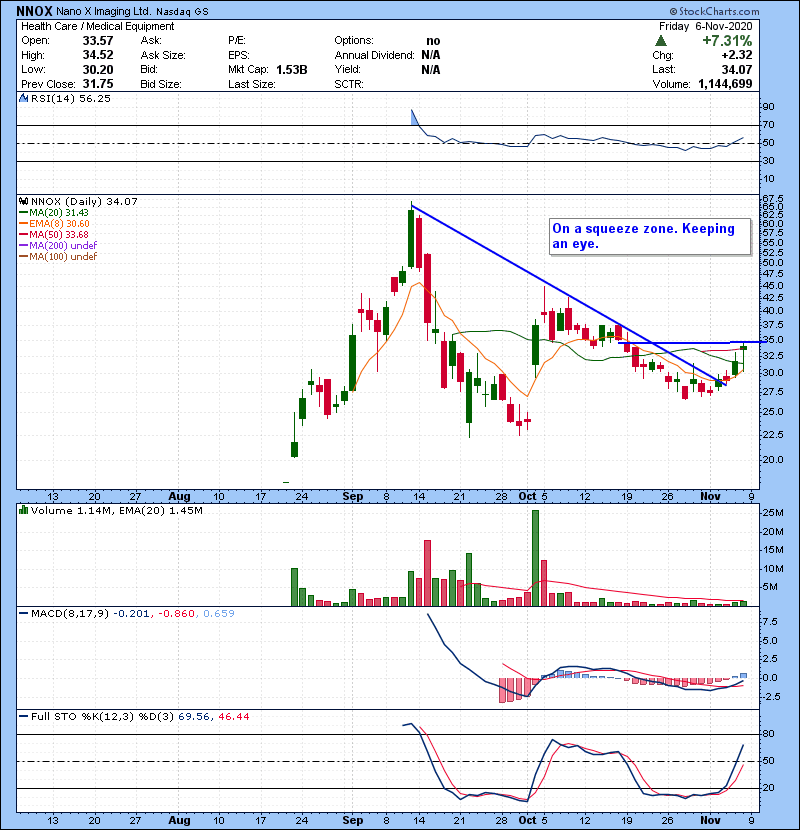Click the 'Aug' label on bottom date axis

179,820
